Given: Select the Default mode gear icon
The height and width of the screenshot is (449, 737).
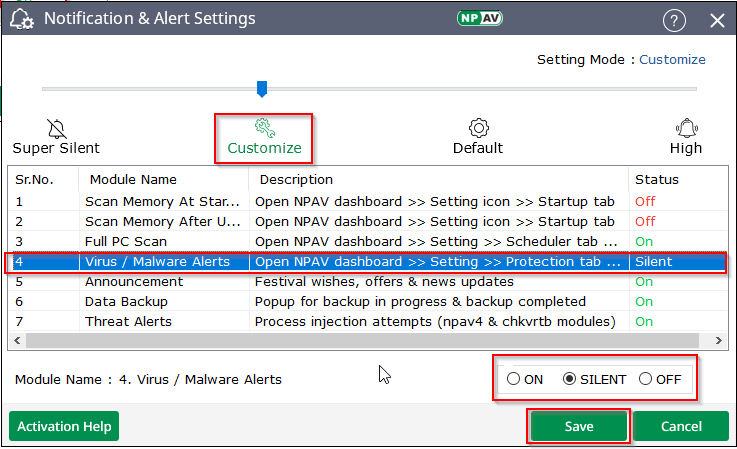Looking at the screenshot, I should 478,127.
